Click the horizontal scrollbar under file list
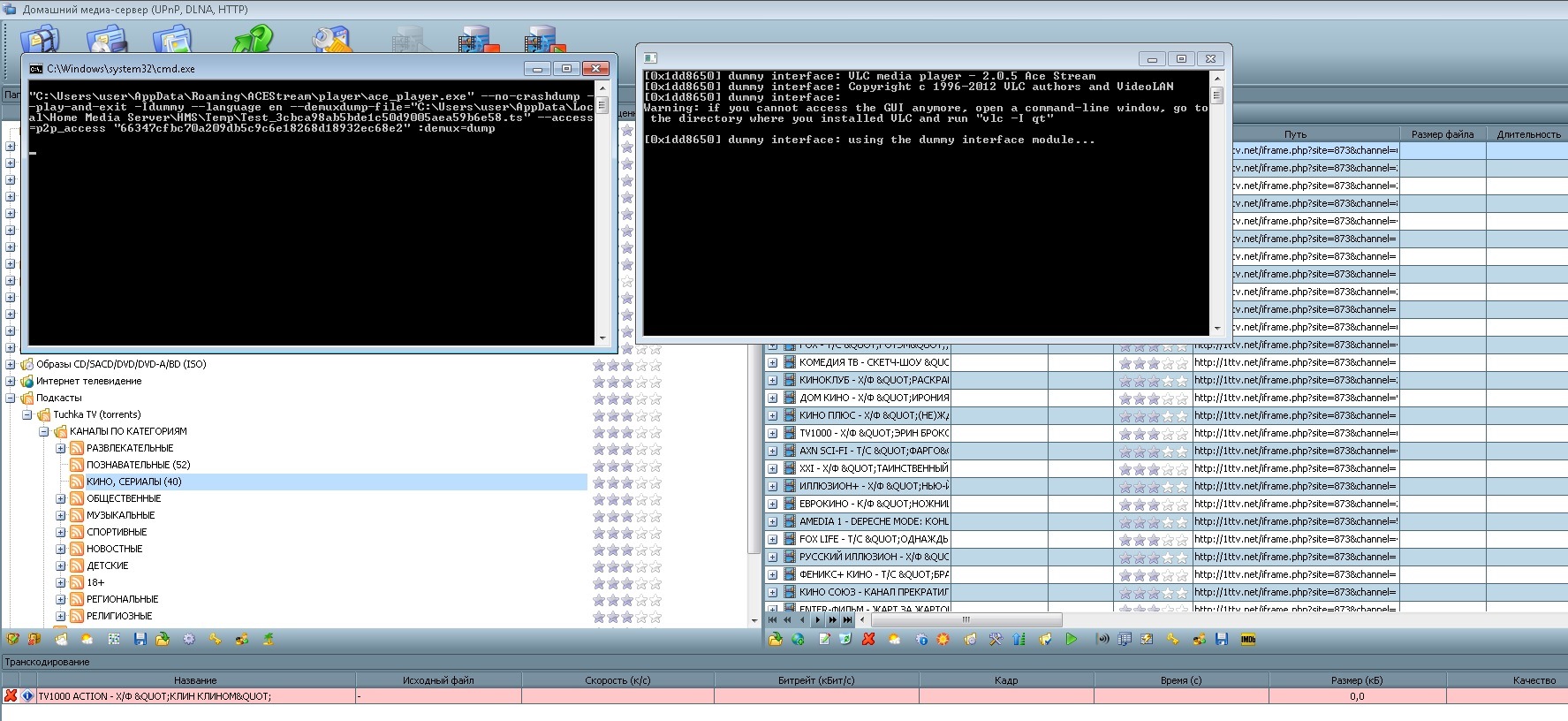This screenshot has height=721, width=1568. pyautogui.click(x=966, y=619)
